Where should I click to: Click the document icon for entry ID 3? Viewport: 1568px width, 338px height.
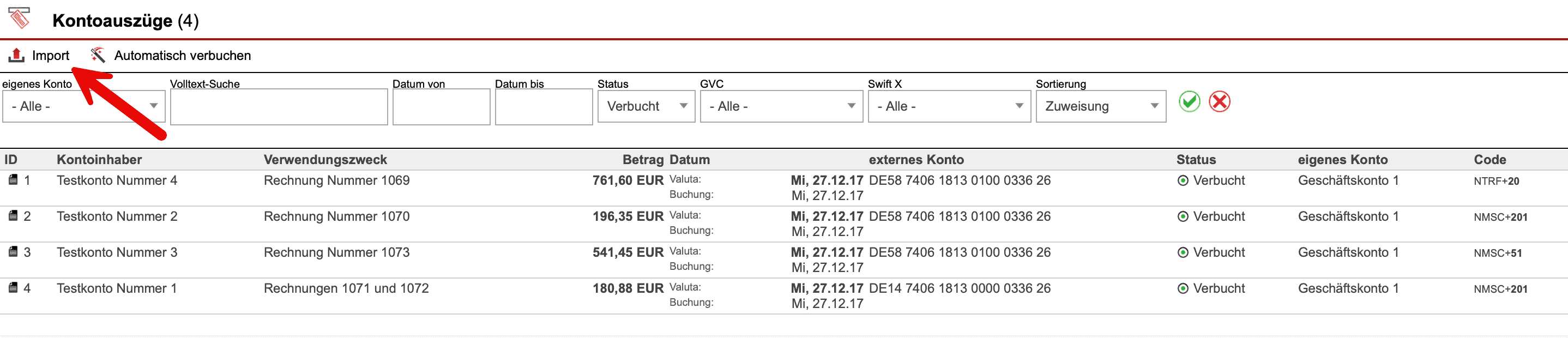click(x=13, y=251)
